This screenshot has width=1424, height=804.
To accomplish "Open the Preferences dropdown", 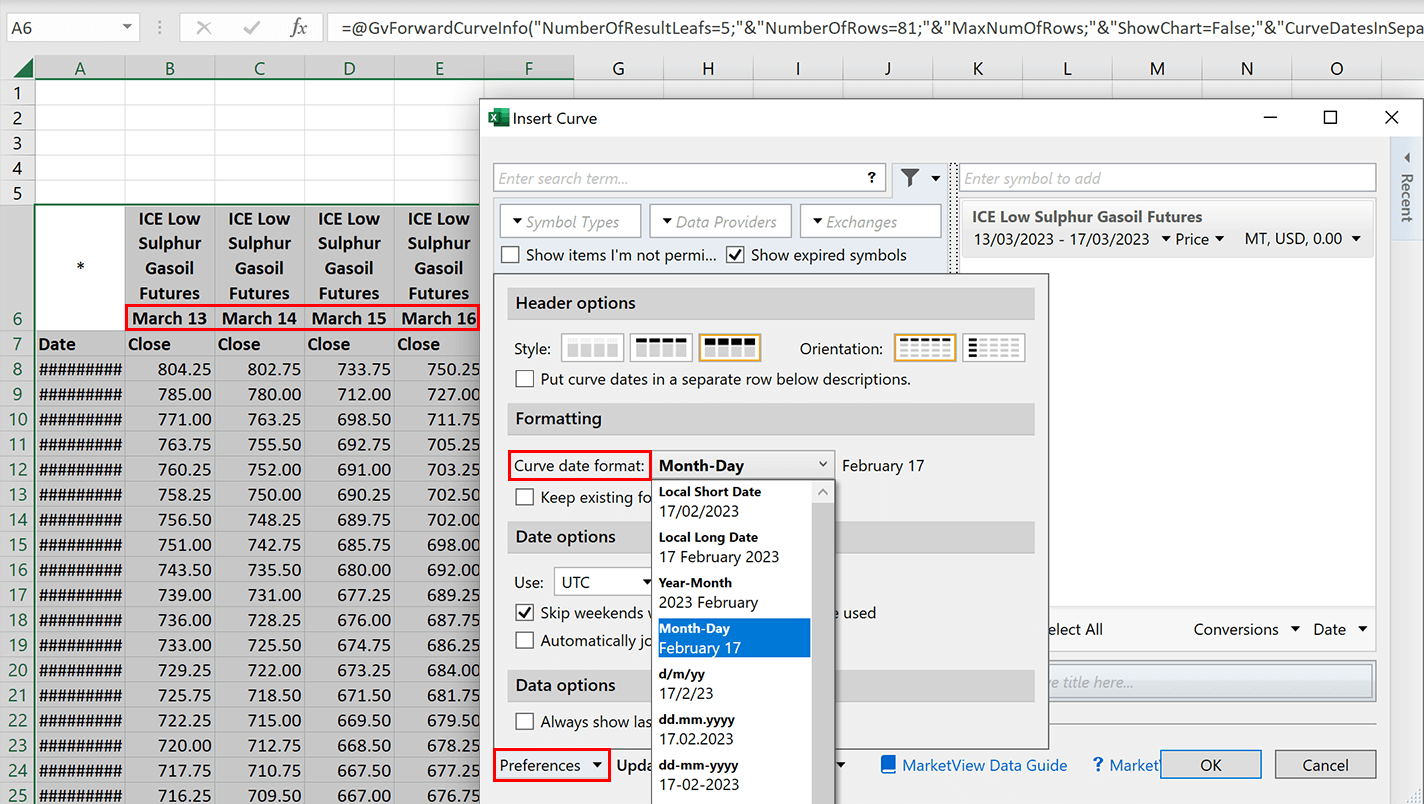I will point(552,765).
